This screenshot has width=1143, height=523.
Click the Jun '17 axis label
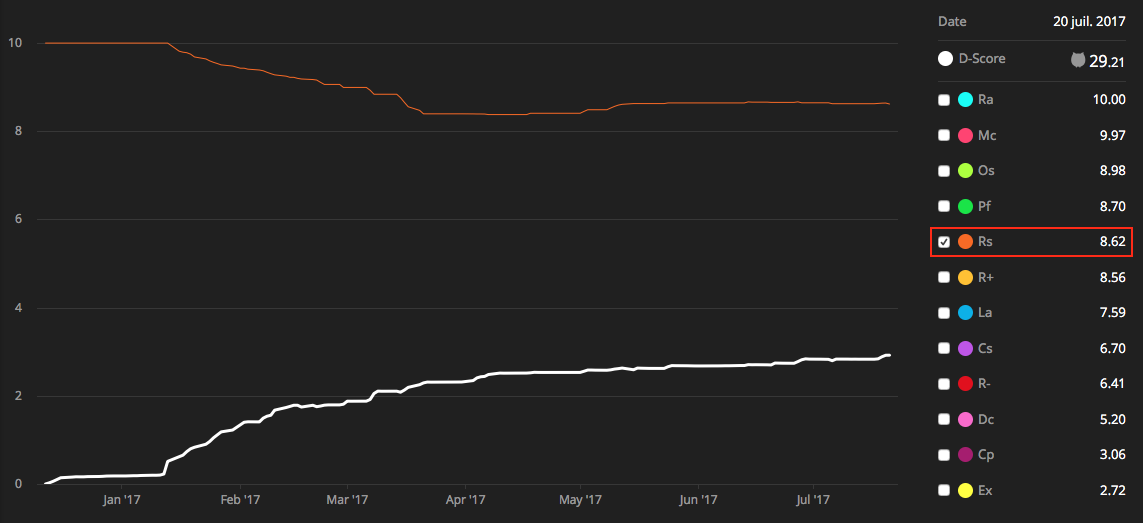[698, 500]
